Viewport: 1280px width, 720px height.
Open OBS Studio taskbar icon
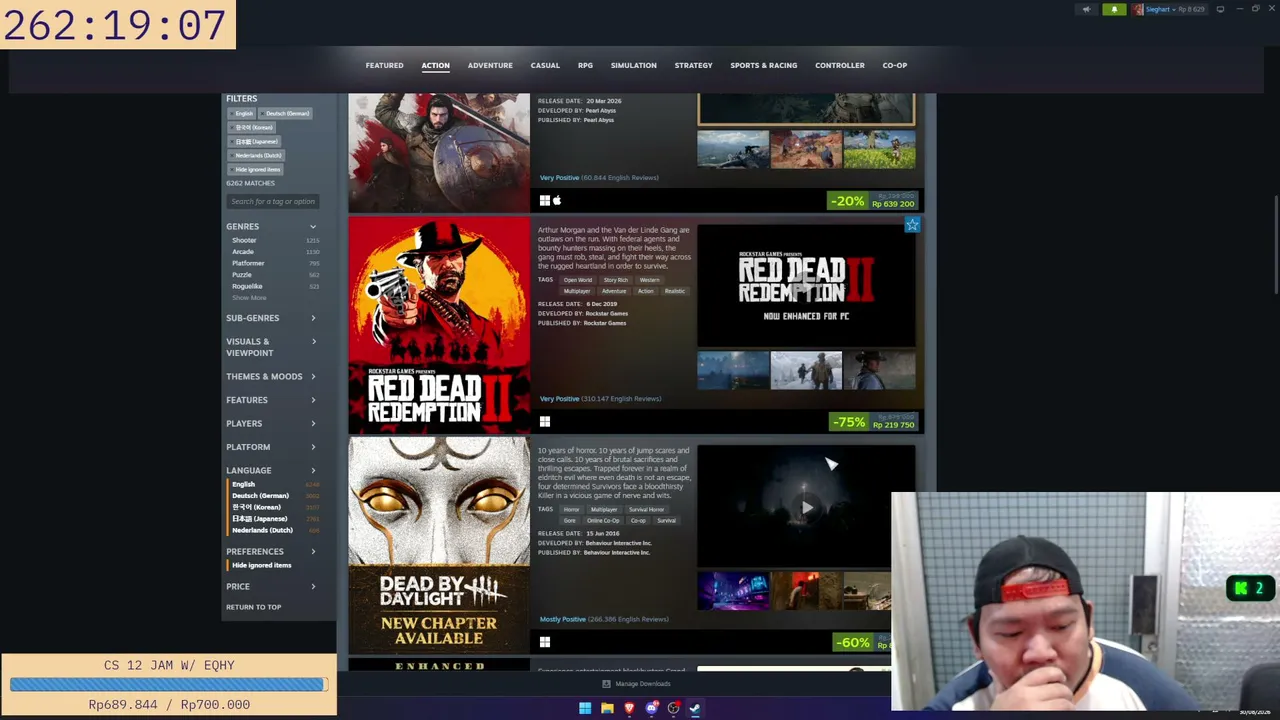click(673, 709)
